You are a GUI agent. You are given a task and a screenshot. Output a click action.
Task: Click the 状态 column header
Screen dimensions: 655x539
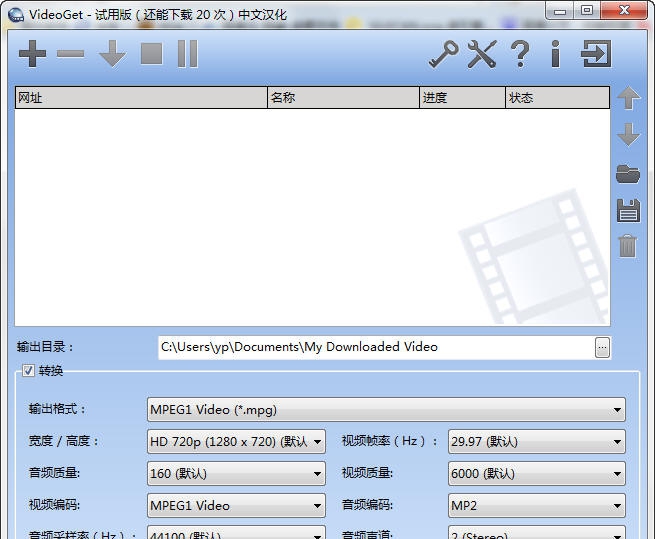pos(557,98)
